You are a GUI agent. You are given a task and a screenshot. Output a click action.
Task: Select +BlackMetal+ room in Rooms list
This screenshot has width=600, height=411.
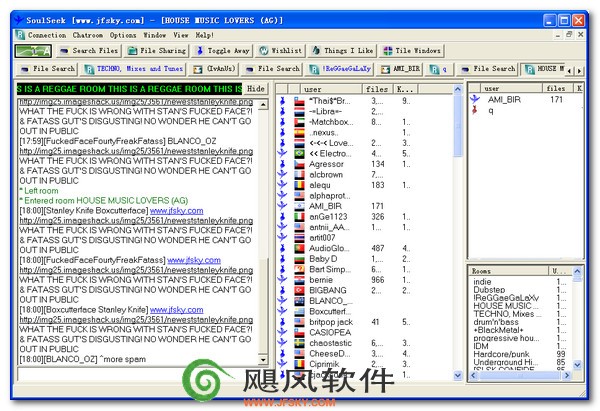pos(498,330)
